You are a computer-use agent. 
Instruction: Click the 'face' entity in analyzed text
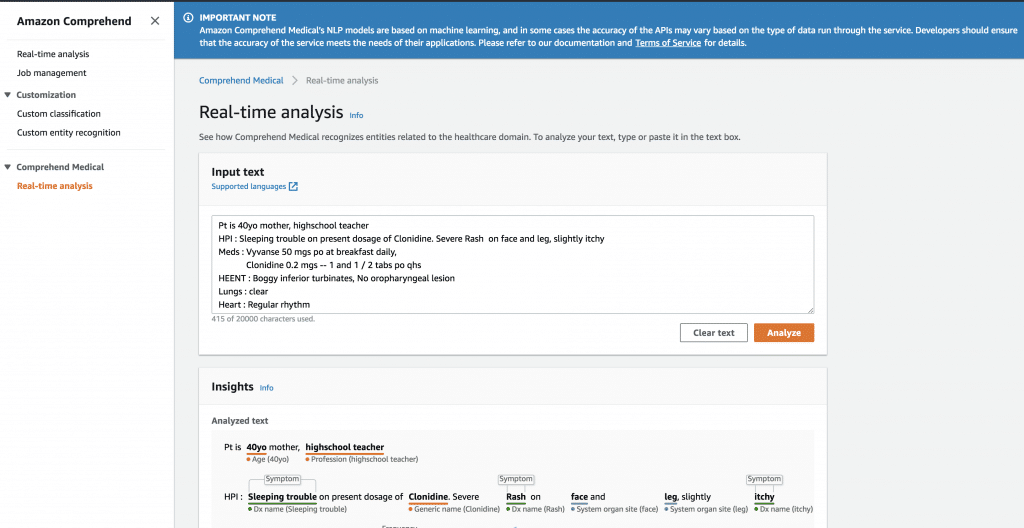[579, 497]
